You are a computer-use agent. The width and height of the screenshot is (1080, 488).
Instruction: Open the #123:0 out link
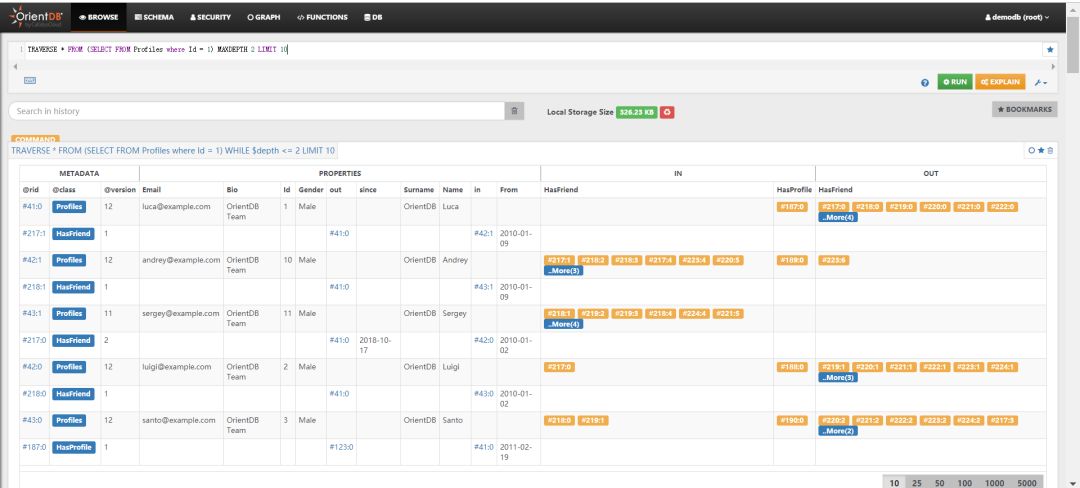(341, 447)
